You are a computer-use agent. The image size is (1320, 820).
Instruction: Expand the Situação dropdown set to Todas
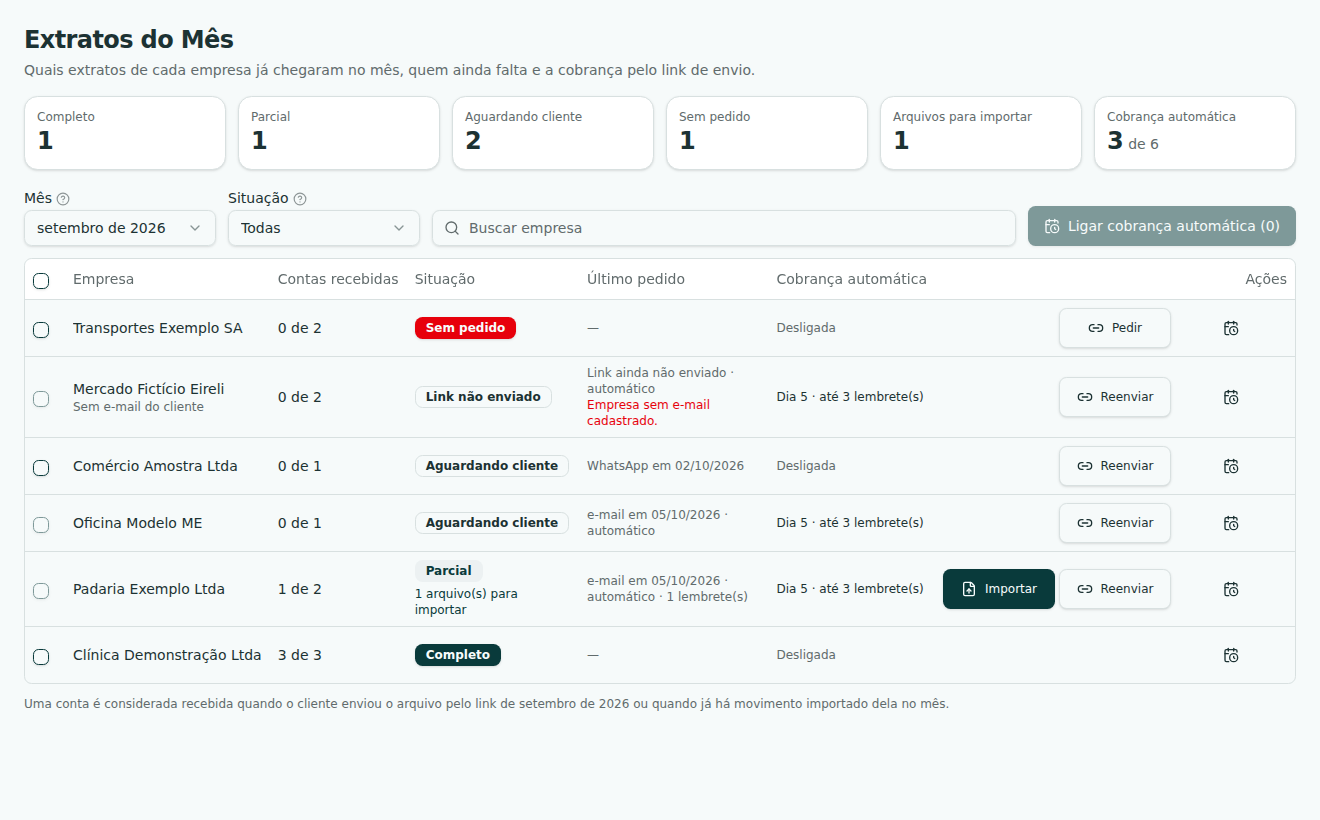point(324,228)
